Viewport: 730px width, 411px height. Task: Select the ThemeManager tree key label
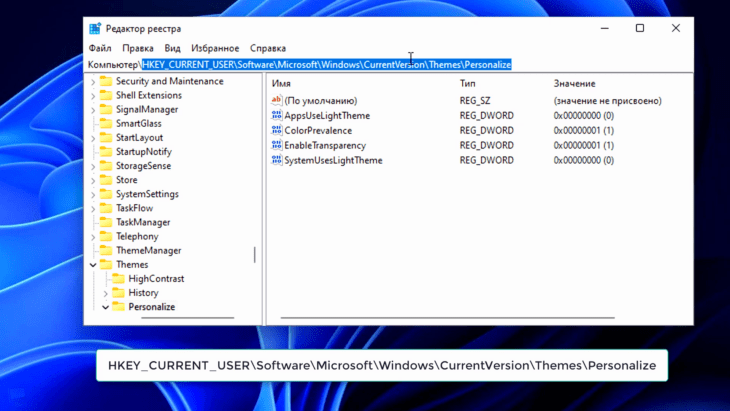[x=149, y=250]
